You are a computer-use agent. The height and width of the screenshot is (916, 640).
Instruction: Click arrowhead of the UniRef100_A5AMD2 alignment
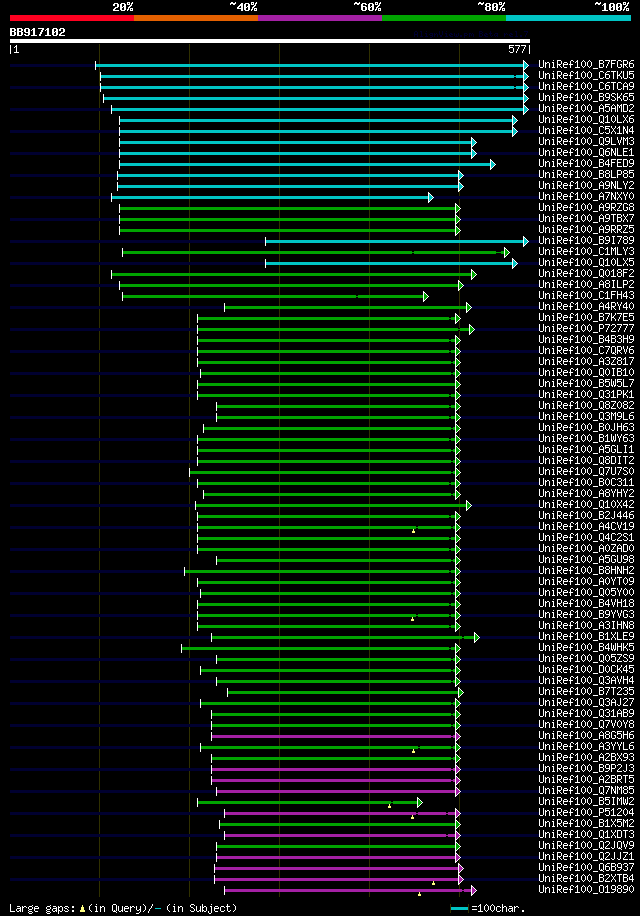click(526, 109)
